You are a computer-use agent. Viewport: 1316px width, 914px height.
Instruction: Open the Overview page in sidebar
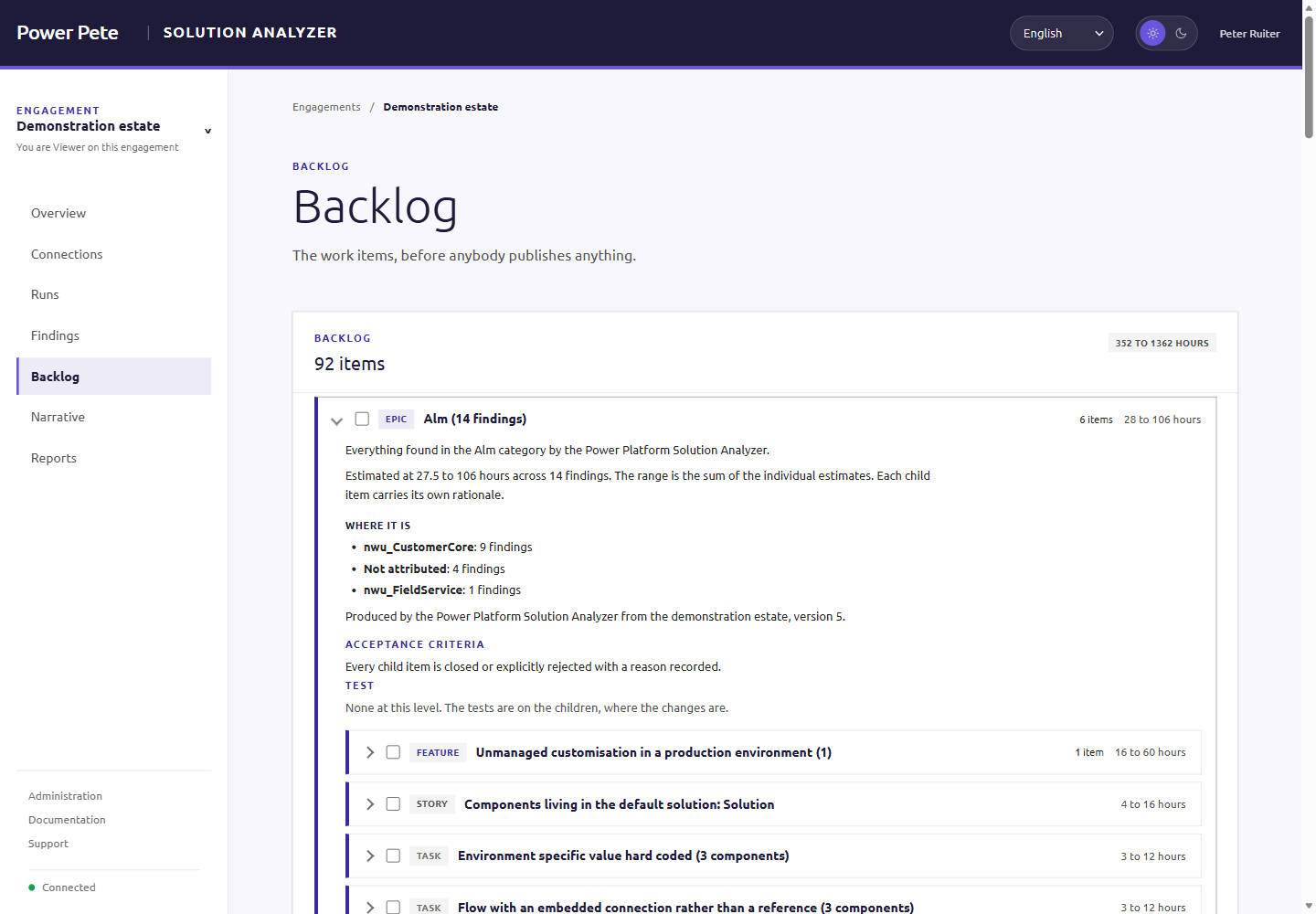(113, 213)
